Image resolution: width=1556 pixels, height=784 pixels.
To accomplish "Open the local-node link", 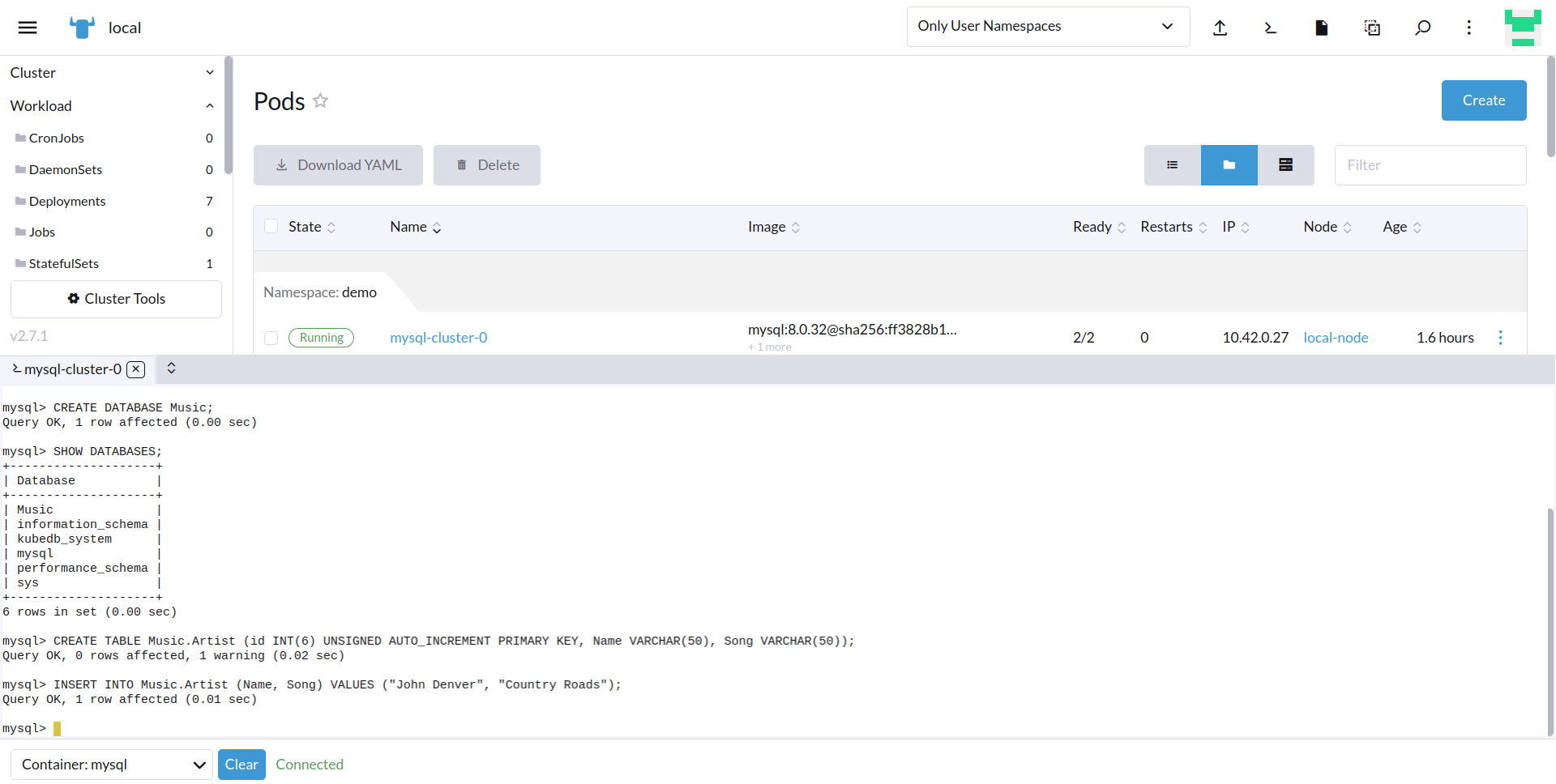I will pos(1336,337).
